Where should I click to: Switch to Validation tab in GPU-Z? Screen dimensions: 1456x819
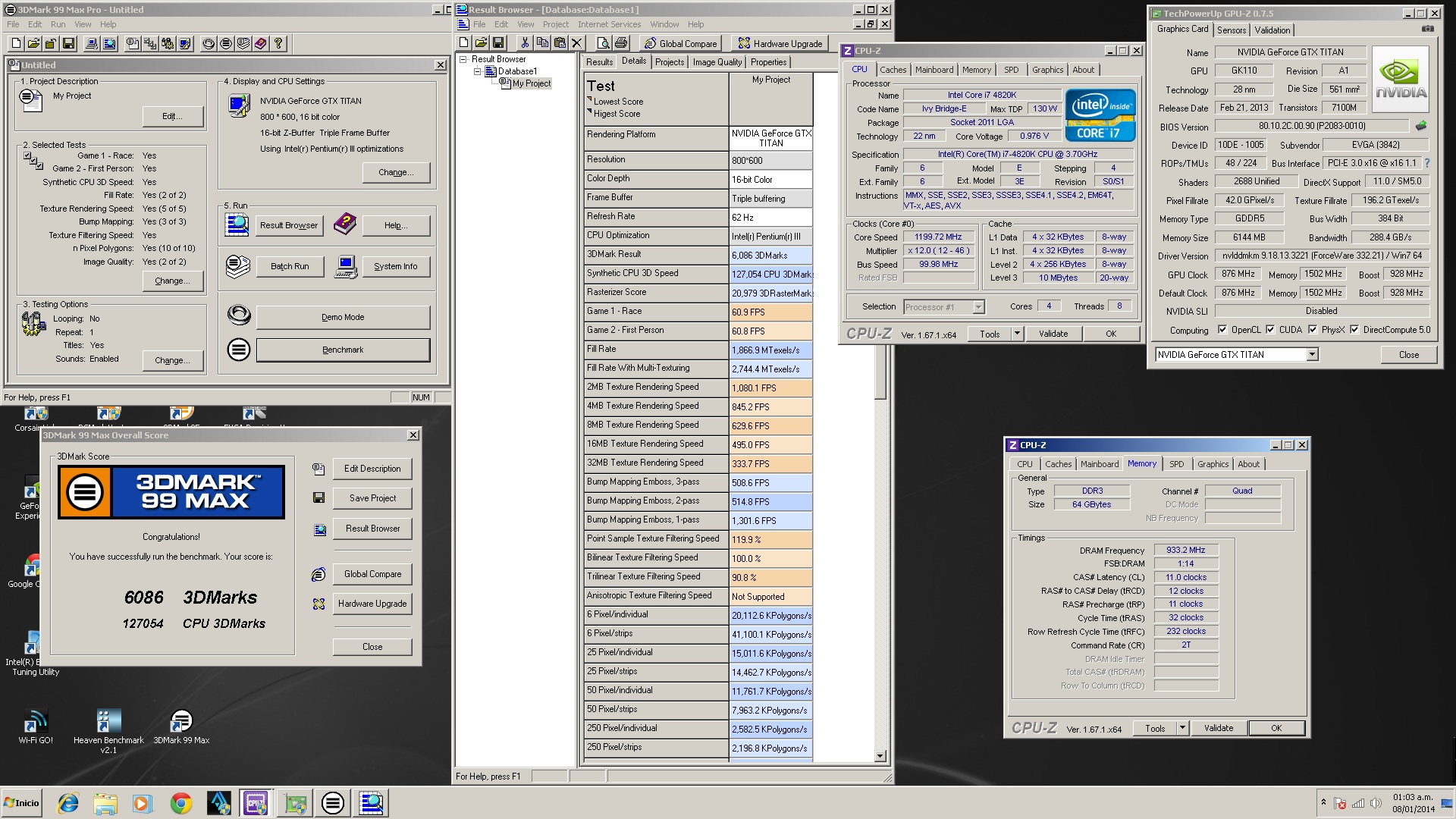(1272, 30)
